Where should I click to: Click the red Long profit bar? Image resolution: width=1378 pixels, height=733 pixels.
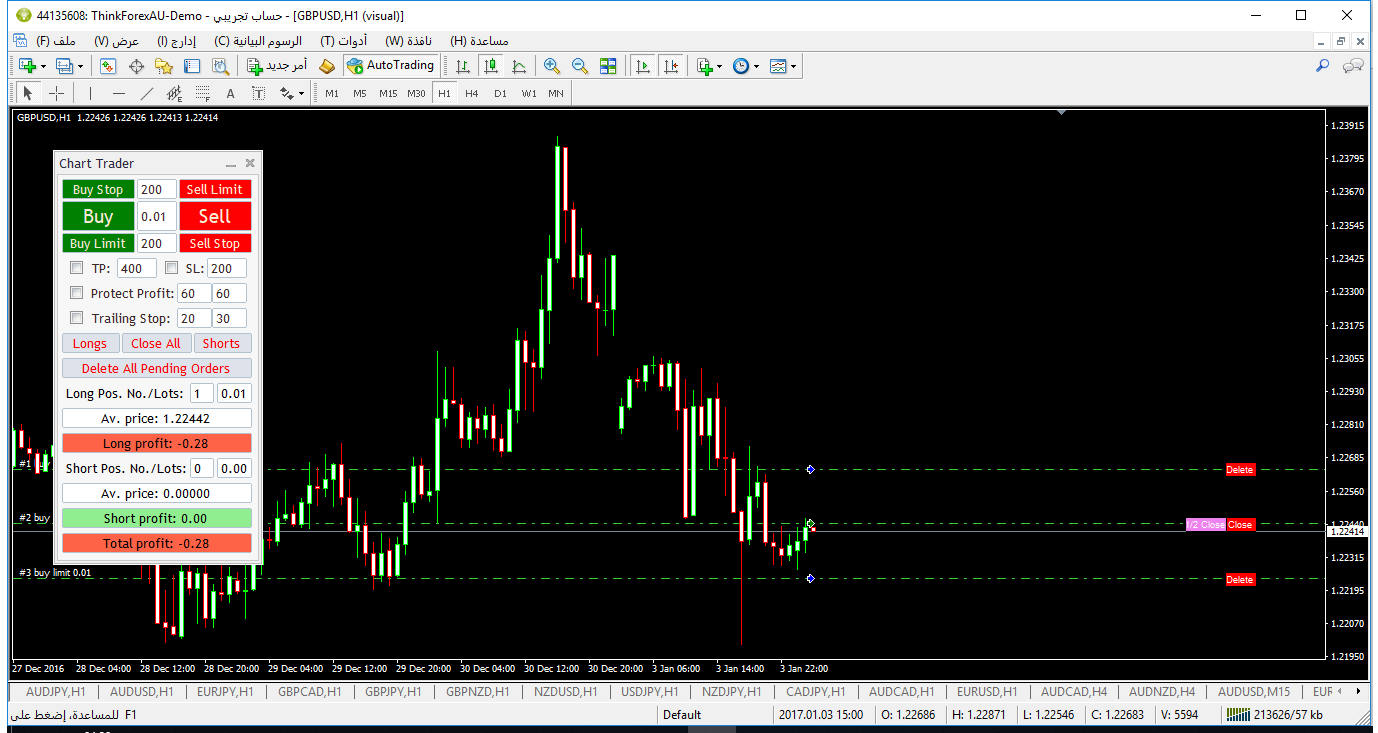[x=156, y=443]
